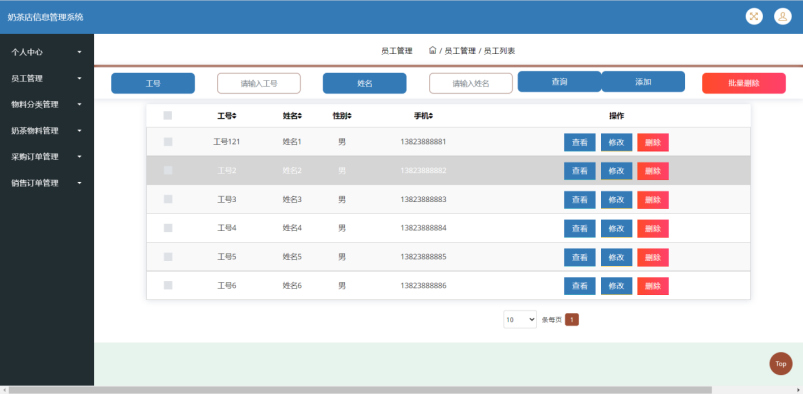Sort table by 手机 column arrows
This screenshot has height=394, width=803.
pyautogui.click(x=431, y=116)
